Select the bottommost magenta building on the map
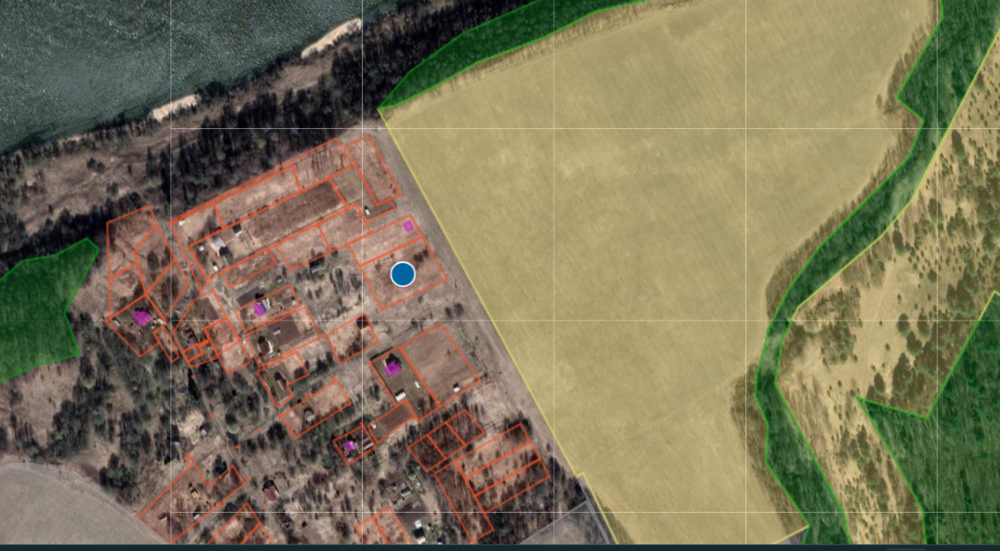1000x551 pixels. [350, 446]
